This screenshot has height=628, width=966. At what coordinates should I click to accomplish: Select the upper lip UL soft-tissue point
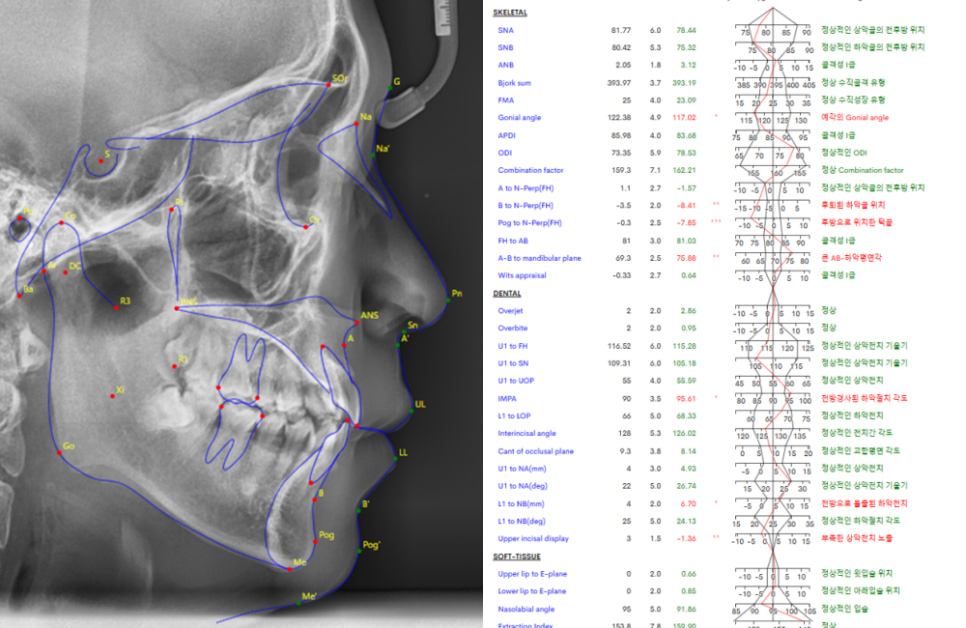pyautogui.click(x=410, y=410)
